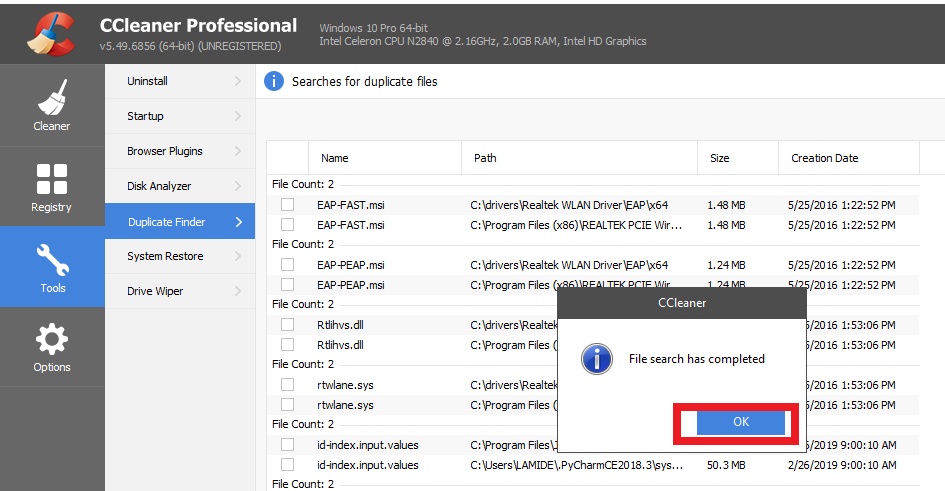
Task: Select the Tools wrench icon
Action: 53,260
